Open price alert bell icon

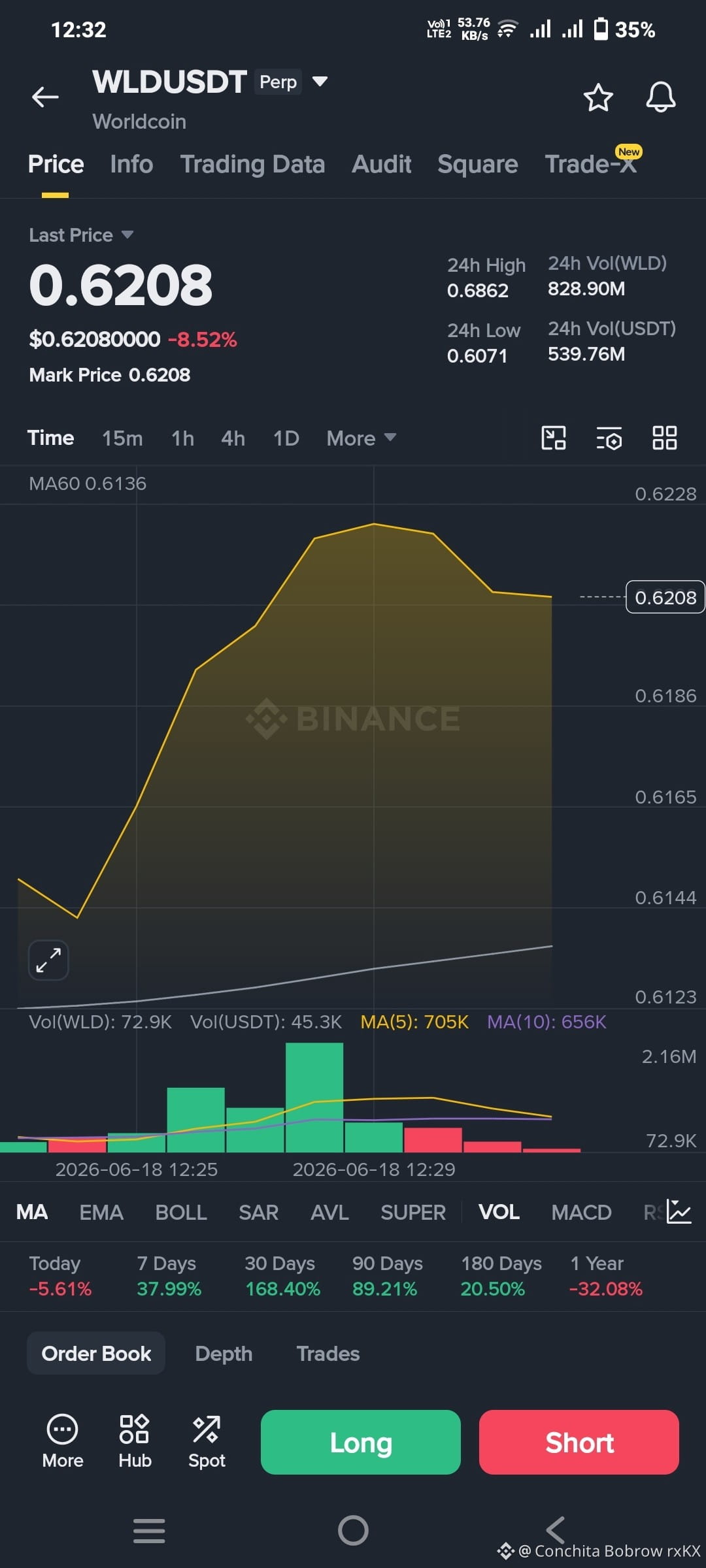point(660,97)
